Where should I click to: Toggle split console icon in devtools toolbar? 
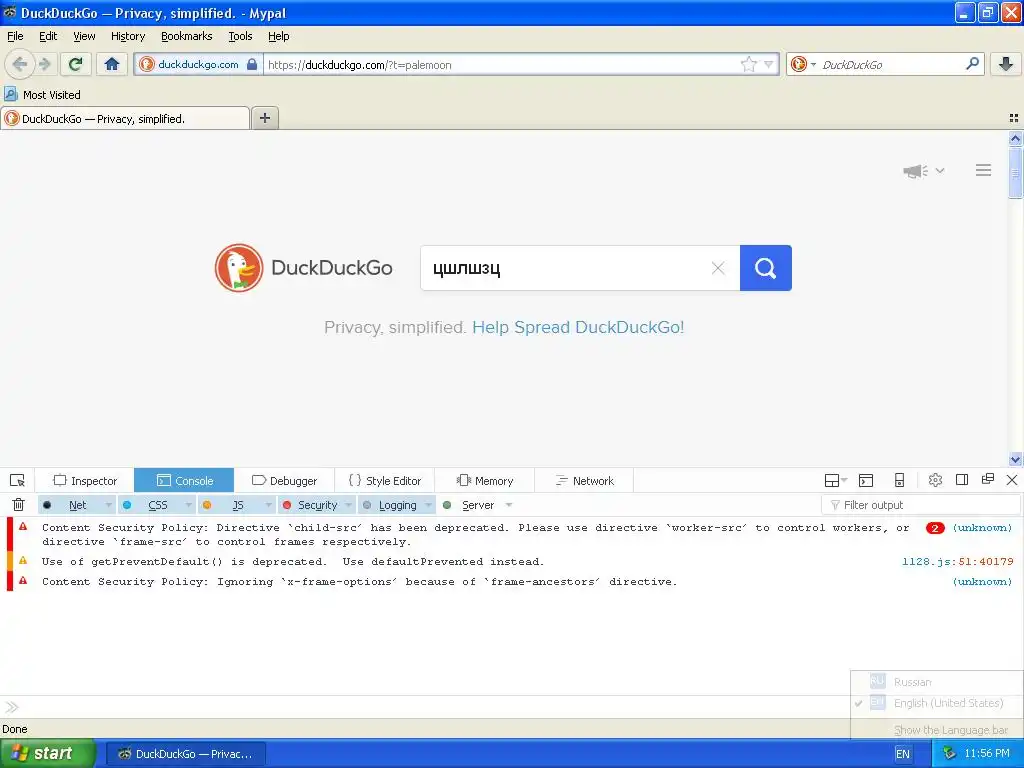pyautogui.click(x=866, y=481)
